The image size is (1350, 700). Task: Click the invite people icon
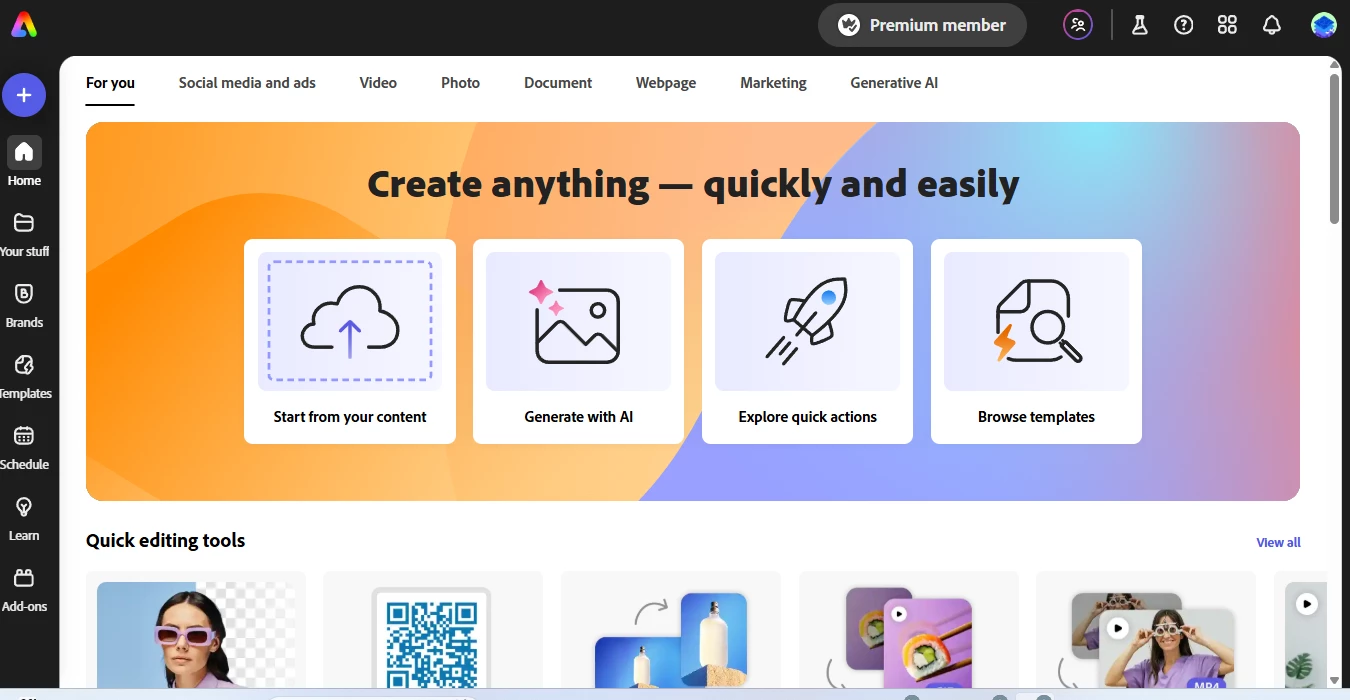(1077, 25)
